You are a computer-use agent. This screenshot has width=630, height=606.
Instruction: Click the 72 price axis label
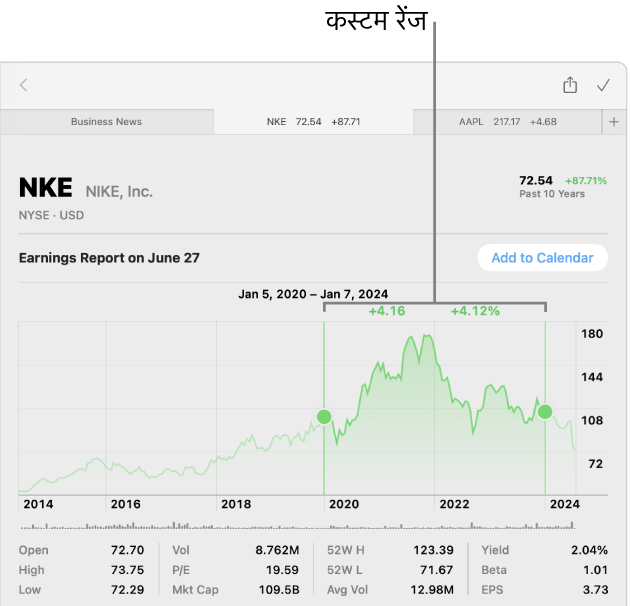point(596,464)
